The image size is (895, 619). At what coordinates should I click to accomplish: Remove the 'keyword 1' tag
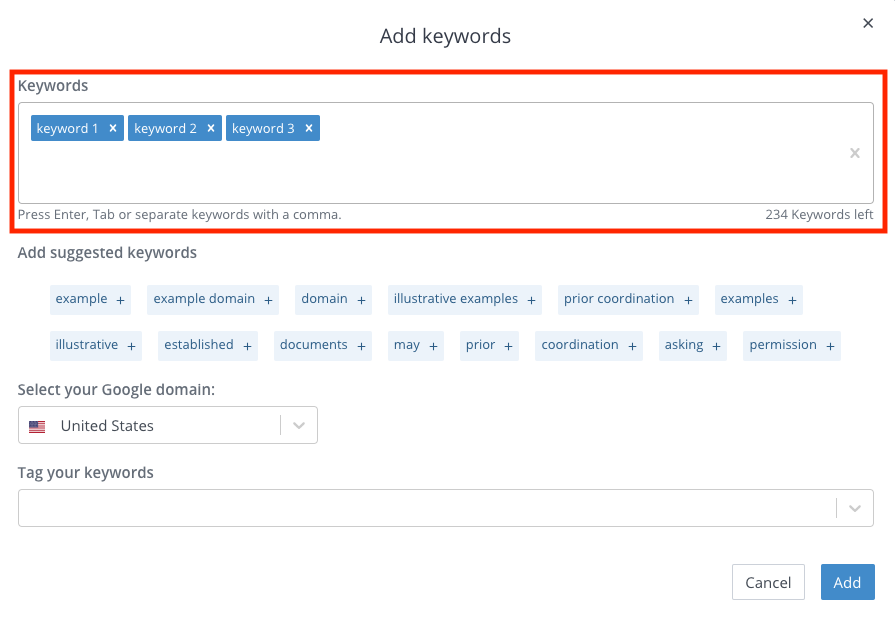click(x=113, y=128)
